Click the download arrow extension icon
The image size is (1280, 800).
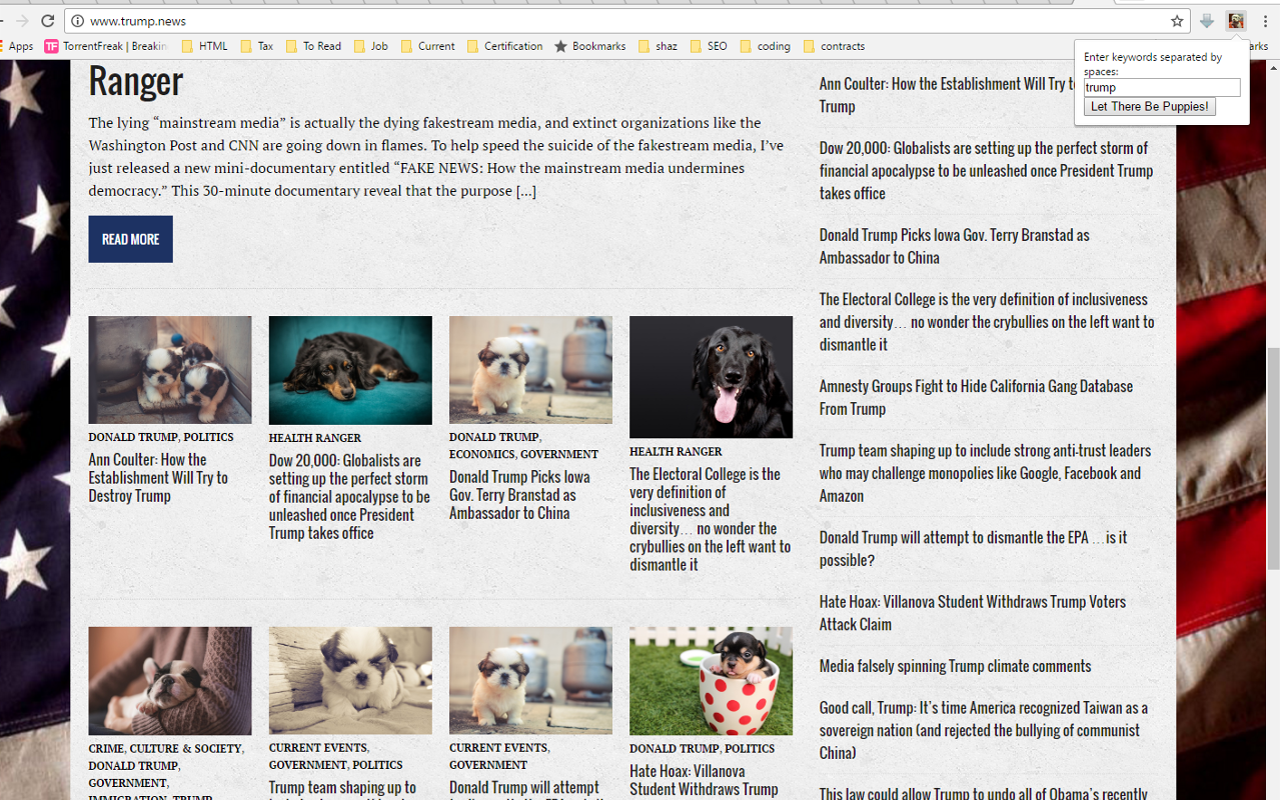tap(1207, 21)
